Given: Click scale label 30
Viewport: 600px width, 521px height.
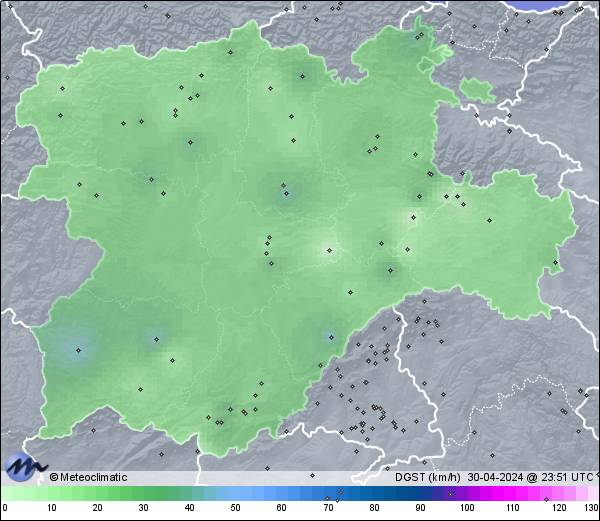Looking at the screenshot, I should (143, 508).
